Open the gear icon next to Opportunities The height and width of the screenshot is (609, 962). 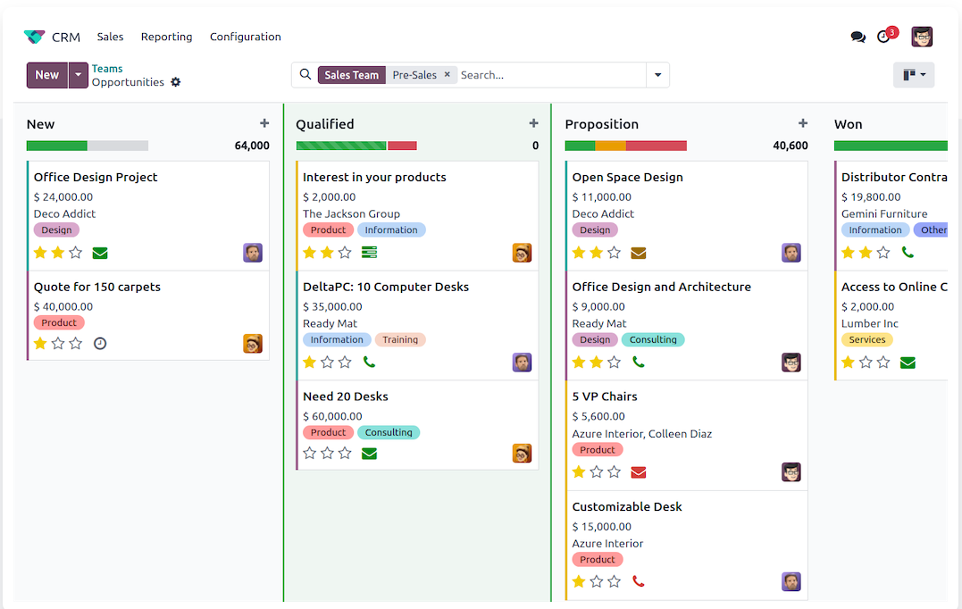(175, 82)
